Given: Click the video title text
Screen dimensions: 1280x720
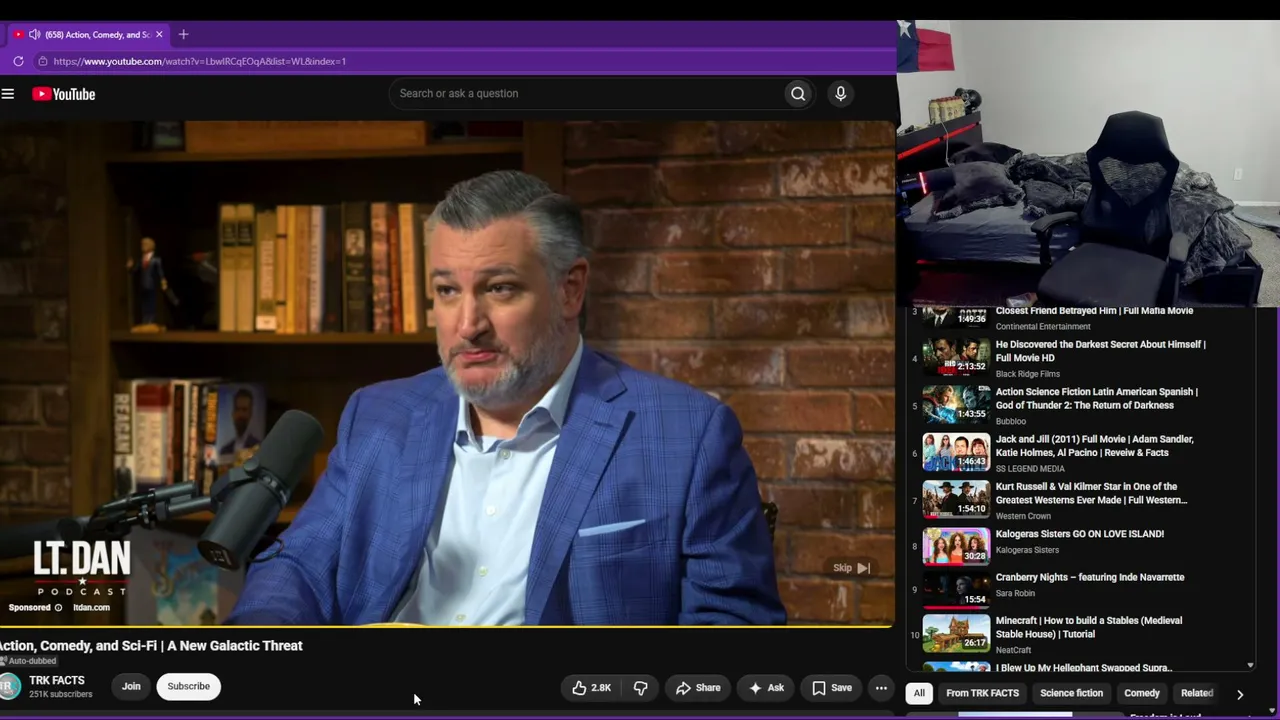Looking at the screenshot, I should coord(151,646).
